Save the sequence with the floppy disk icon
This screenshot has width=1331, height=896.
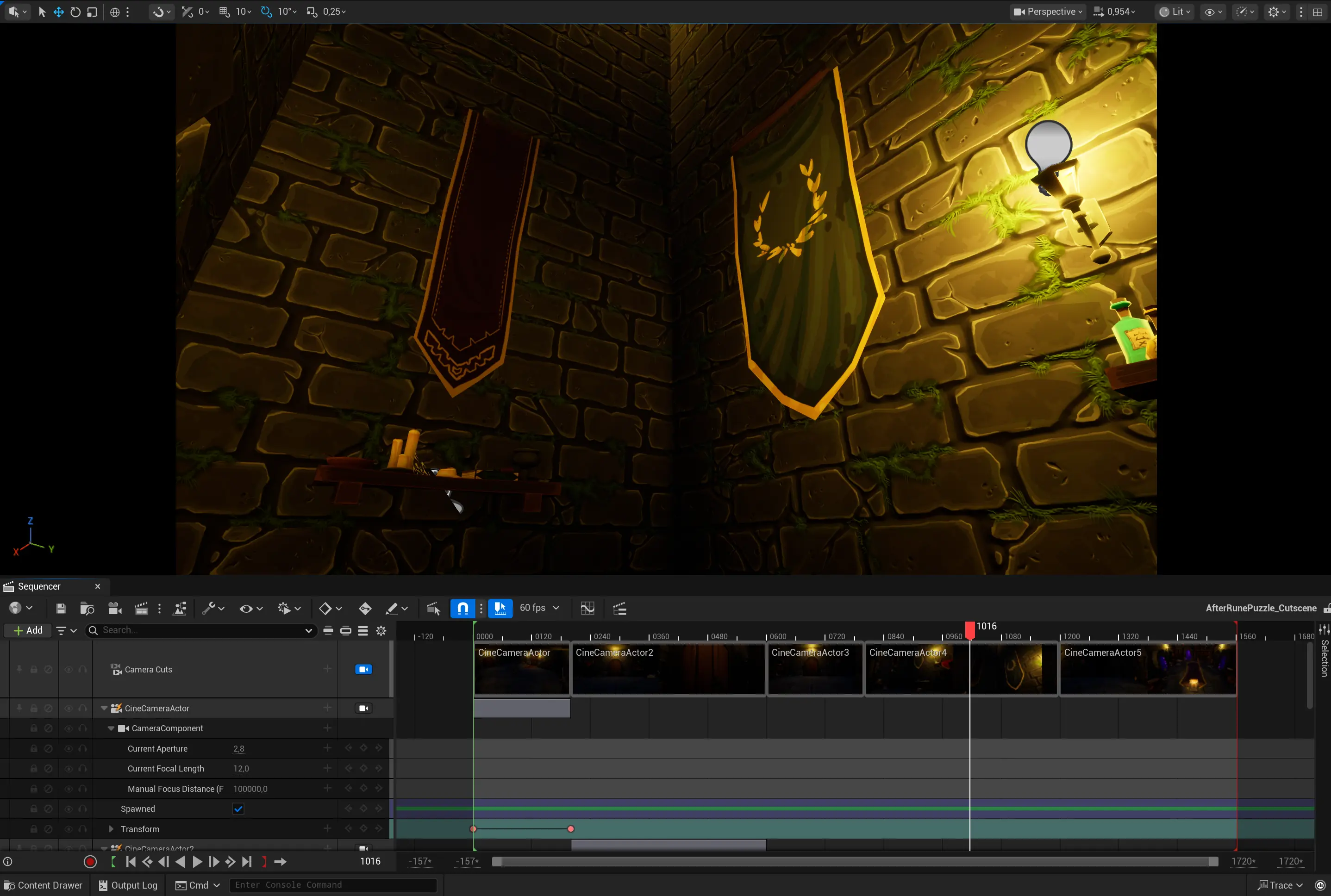61,608
